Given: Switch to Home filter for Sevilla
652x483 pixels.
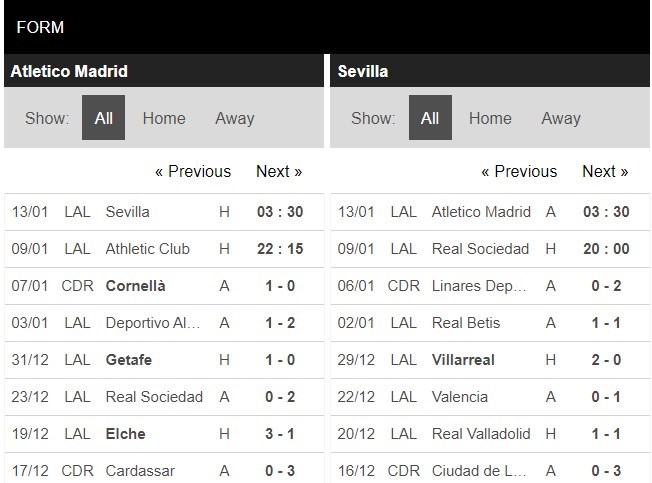Looking at the screenshot, I should point(490,118).
